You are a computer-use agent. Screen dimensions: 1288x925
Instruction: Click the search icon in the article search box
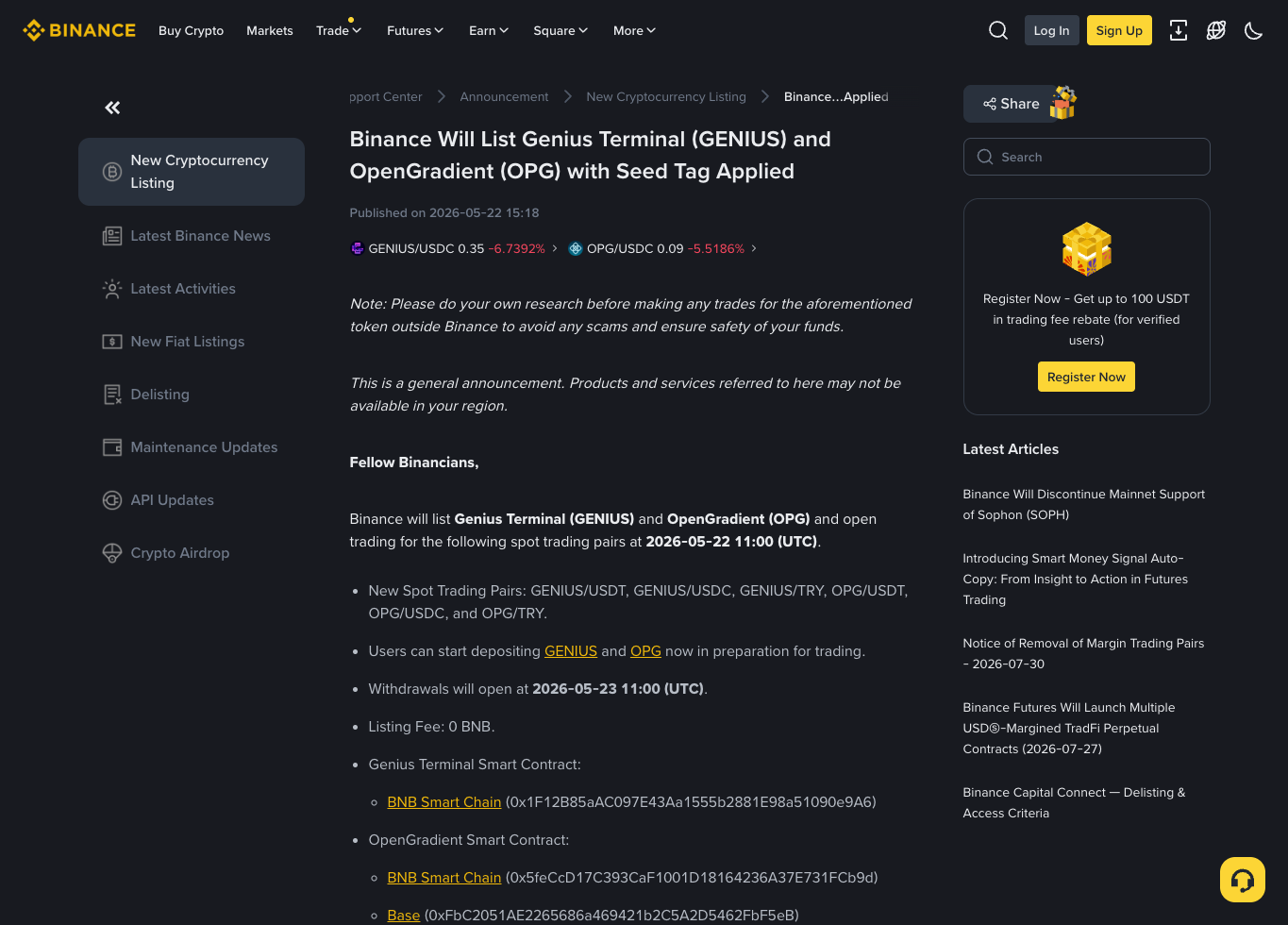[x=985, y=157]
